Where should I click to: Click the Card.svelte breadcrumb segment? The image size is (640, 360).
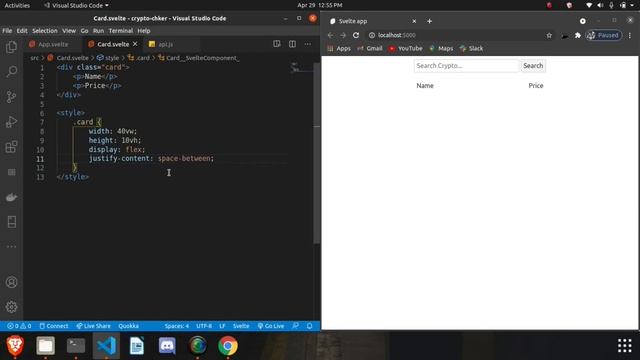coord(68,58)
